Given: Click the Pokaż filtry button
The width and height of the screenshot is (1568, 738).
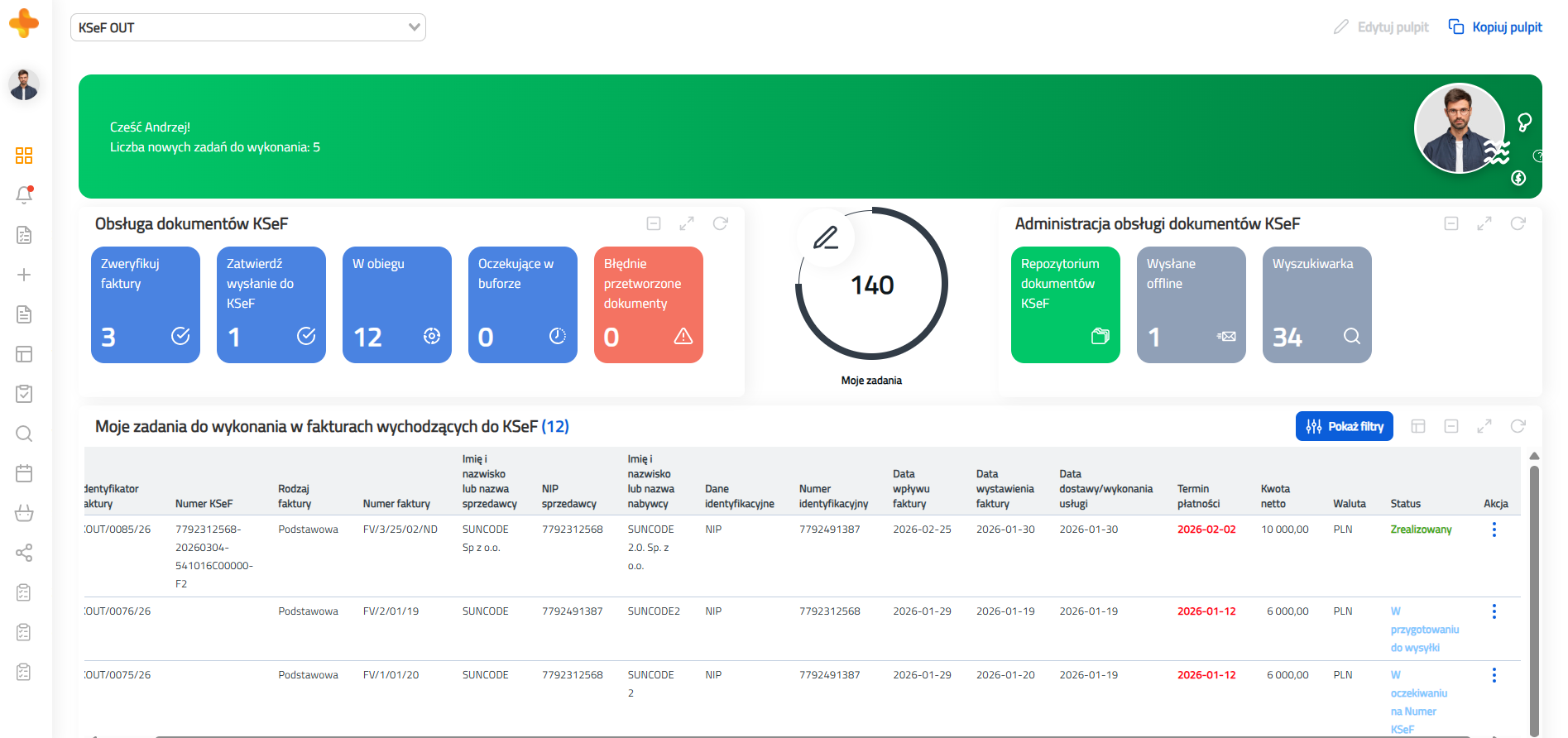Looking at the screenshot, I should click(1344, 426).
